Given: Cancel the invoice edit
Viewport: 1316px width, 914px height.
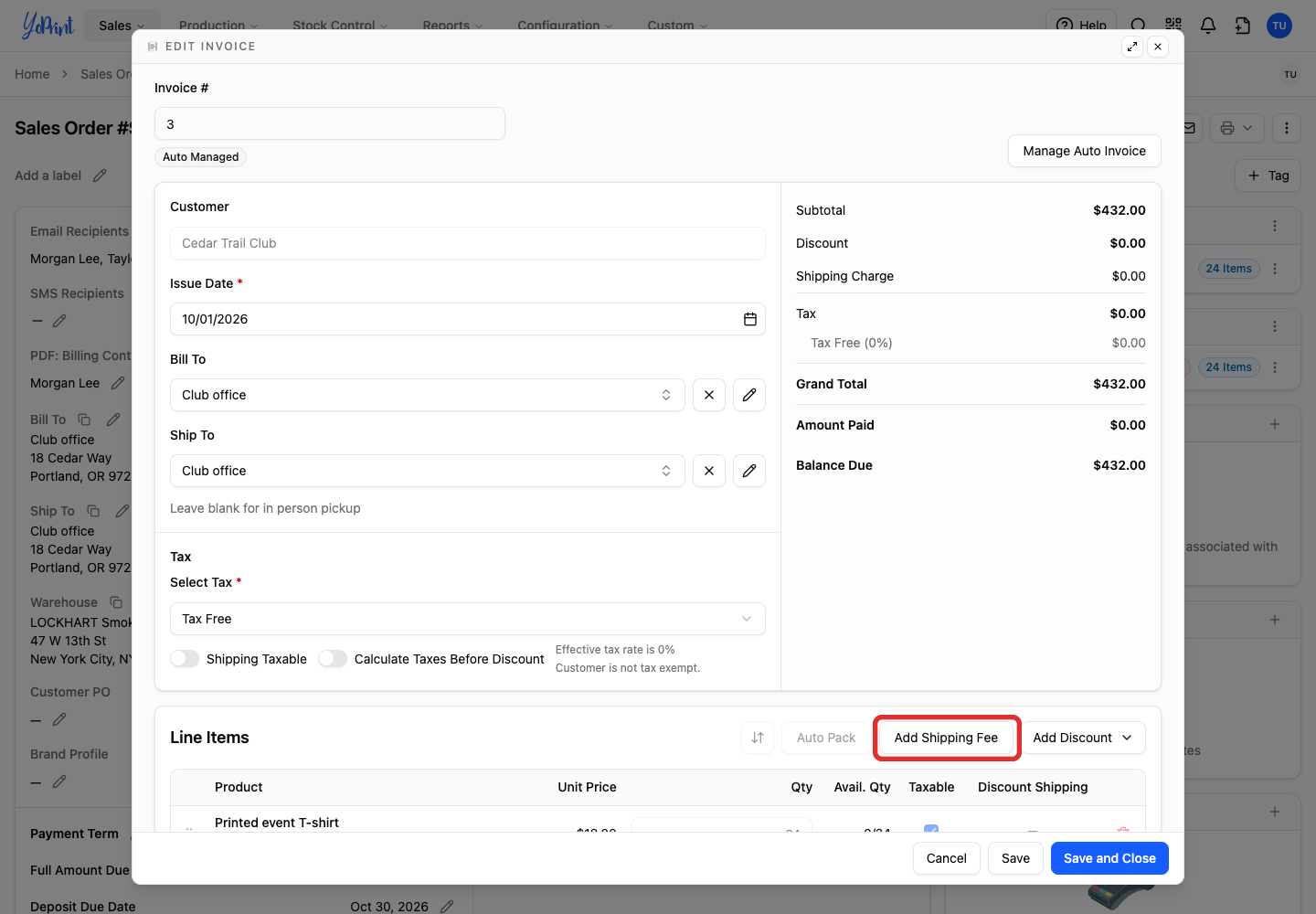Looking at the screenshot, I should pyautogui.click(x=947, y=858).
